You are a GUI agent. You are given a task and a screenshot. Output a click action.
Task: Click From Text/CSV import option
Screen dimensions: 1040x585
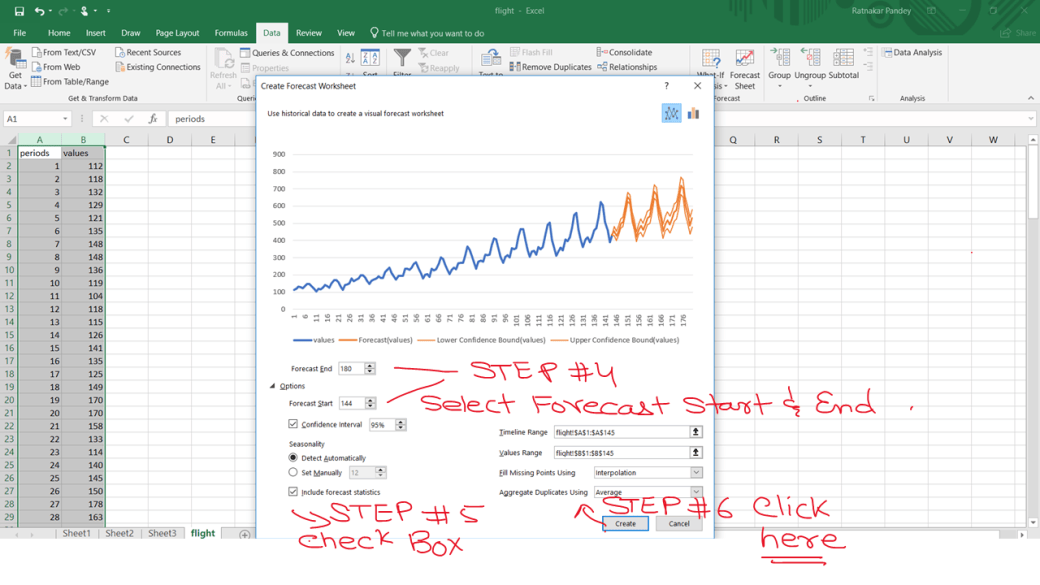point(64,52)
